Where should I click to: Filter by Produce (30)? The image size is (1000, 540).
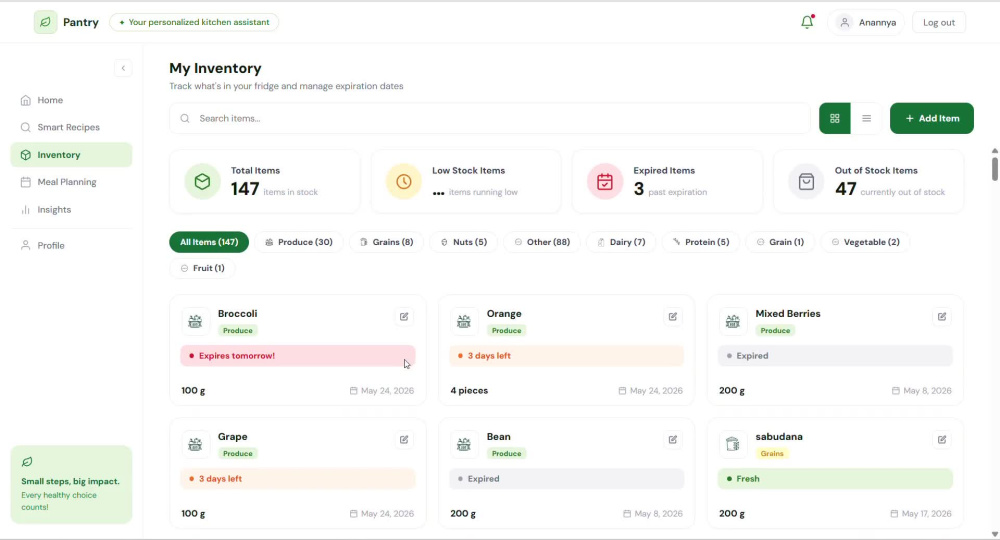point(298,242)
